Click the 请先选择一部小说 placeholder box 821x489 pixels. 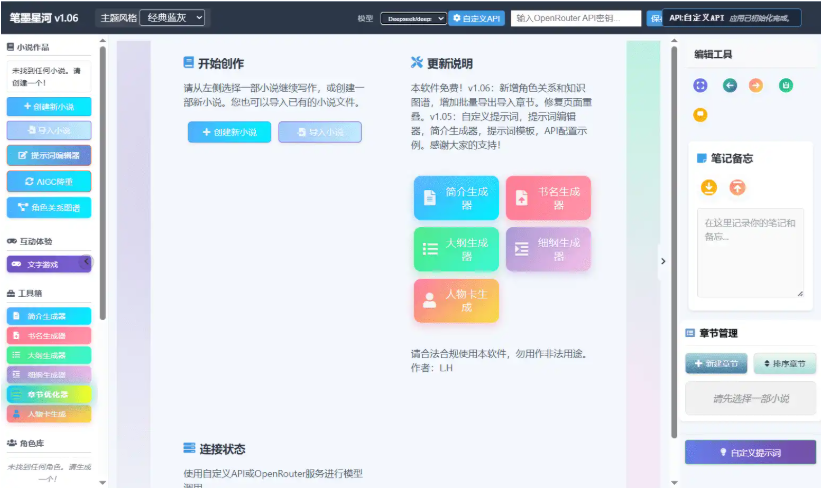point(750,398)
